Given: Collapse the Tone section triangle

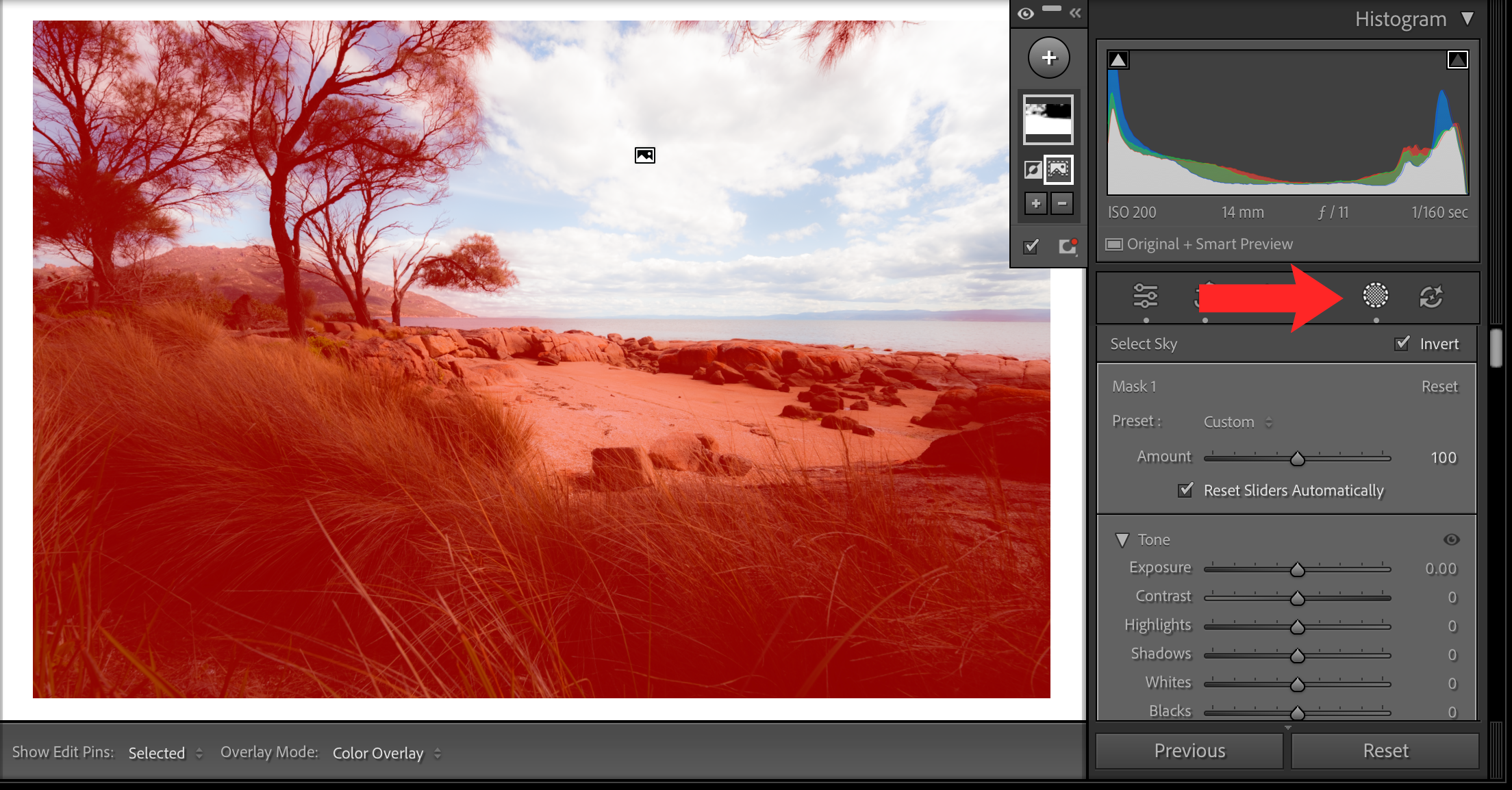Looking at the screenshot, I should (x=1122, y=540).
